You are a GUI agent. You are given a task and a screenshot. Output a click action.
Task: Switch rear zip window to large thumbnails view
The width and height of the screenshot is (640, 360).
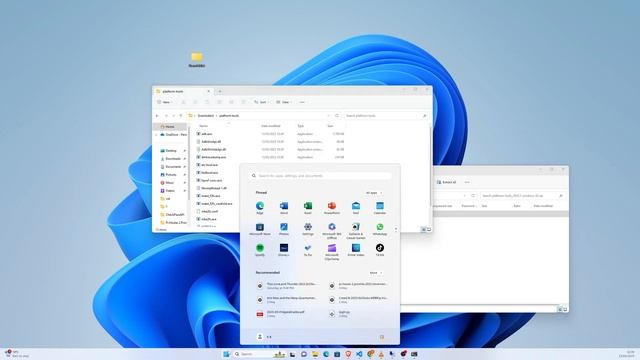coord(565,309)
